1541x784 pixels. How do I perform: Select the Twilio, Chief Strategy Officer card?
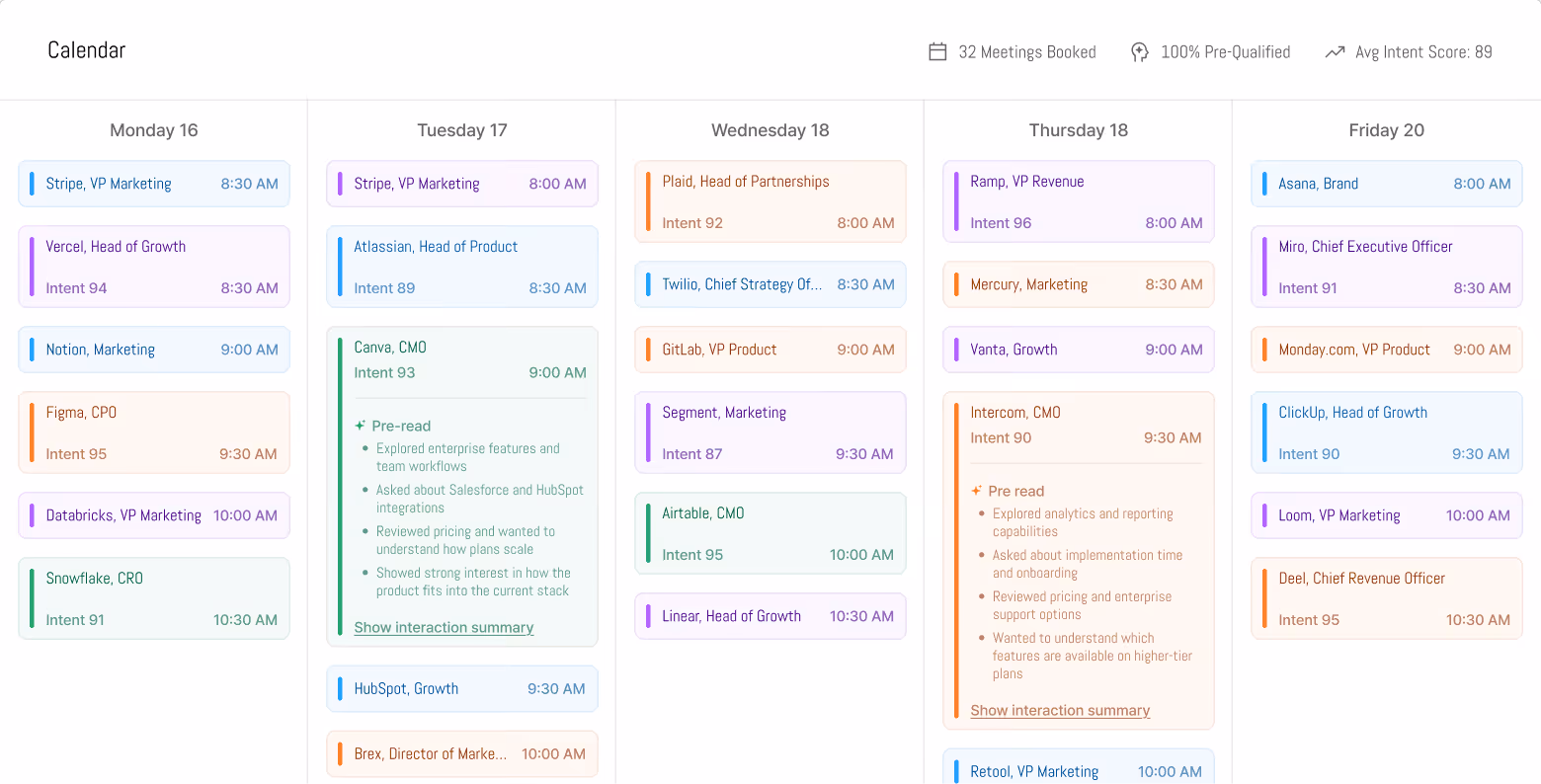(770, 284)
